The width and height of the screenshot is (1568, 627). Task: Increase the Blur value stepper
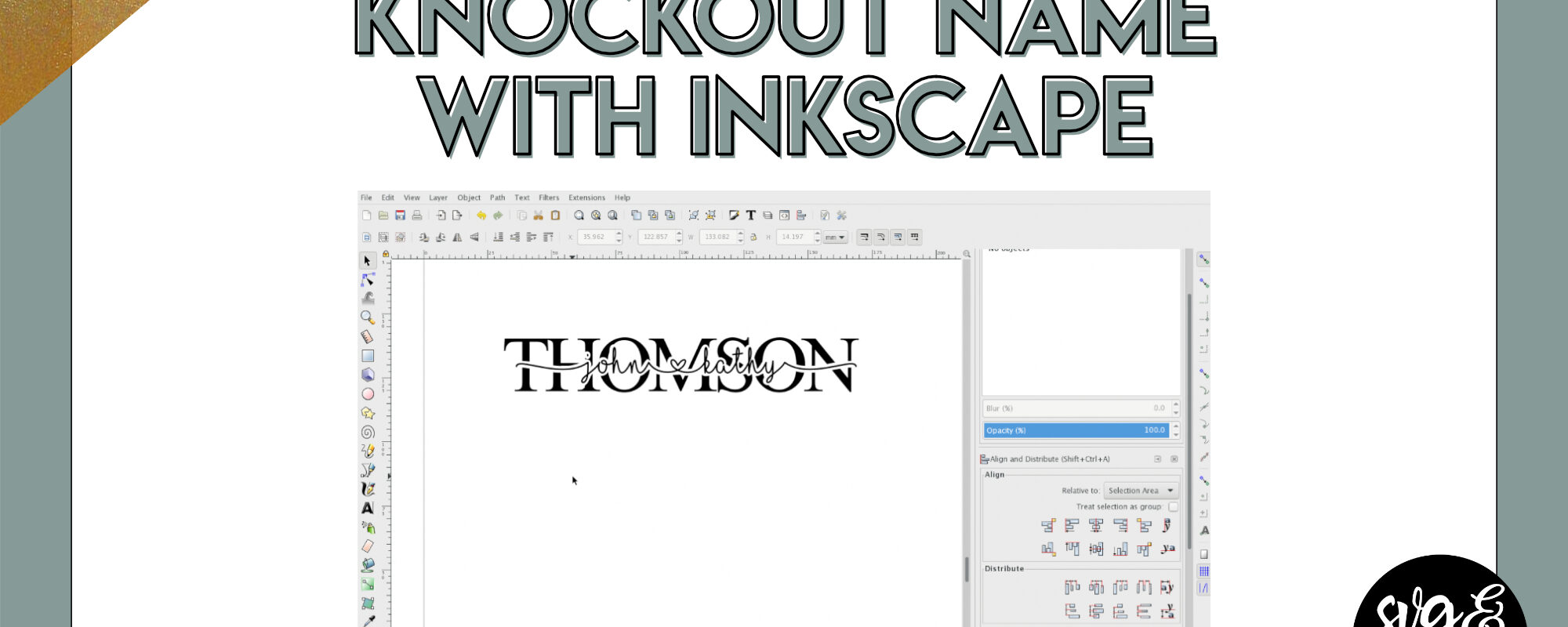pyautogui.click(x=1176, y=404)
